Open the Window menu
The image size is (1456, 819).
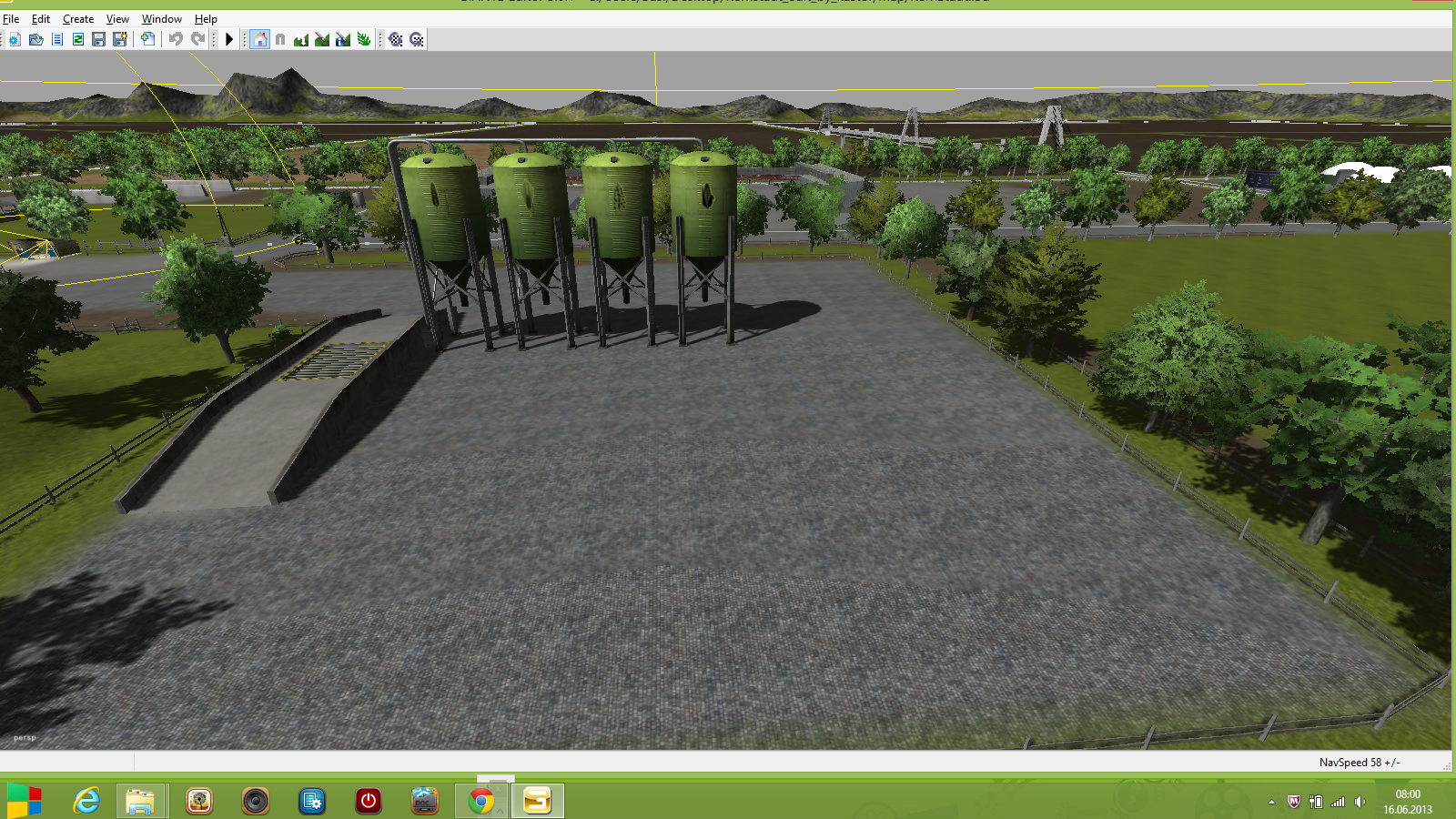(x=162, y=18)
